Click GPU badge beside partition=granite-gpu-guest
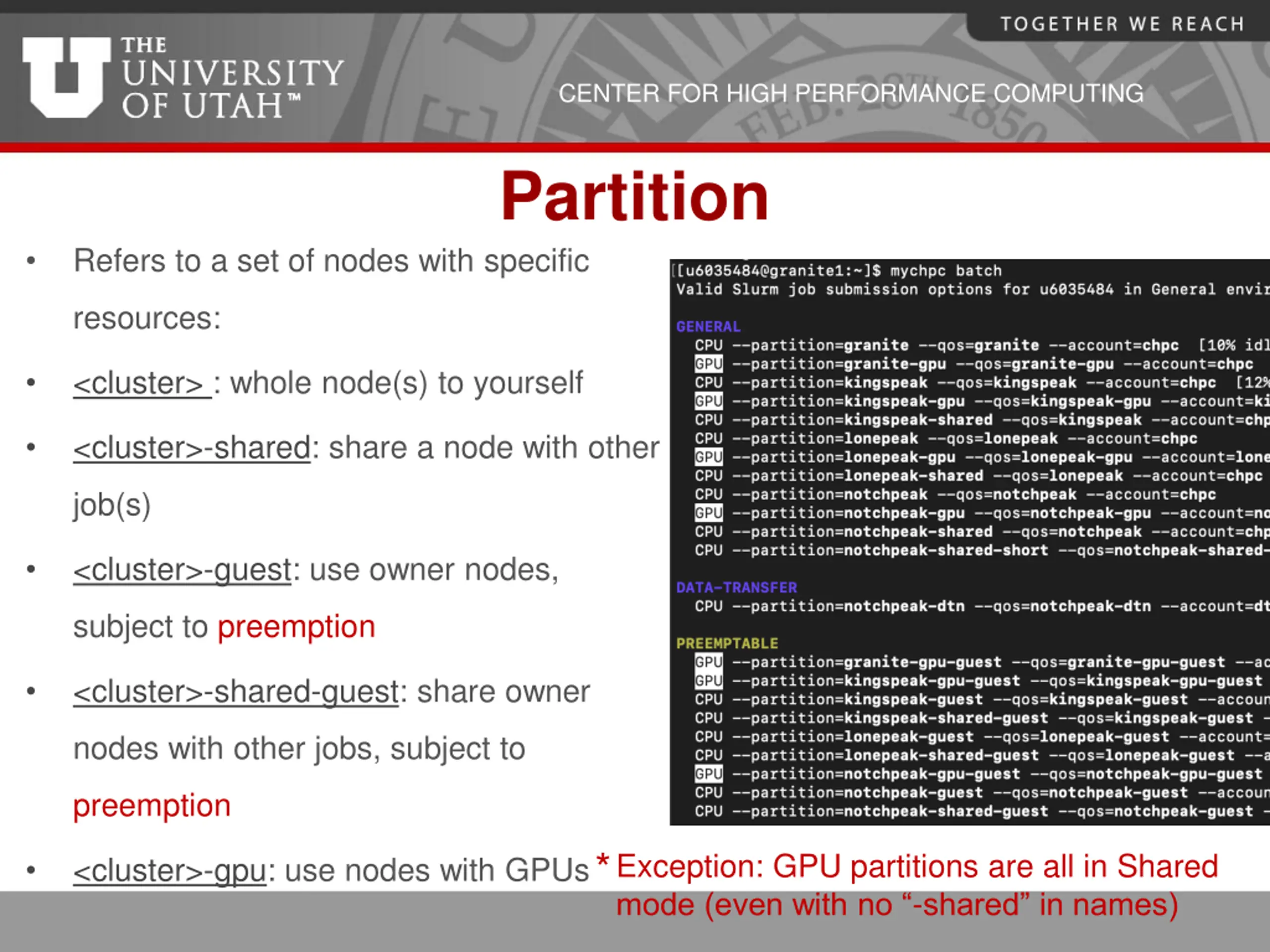Viewport: 1270px width, 952px height. click(x=708, y=662)
